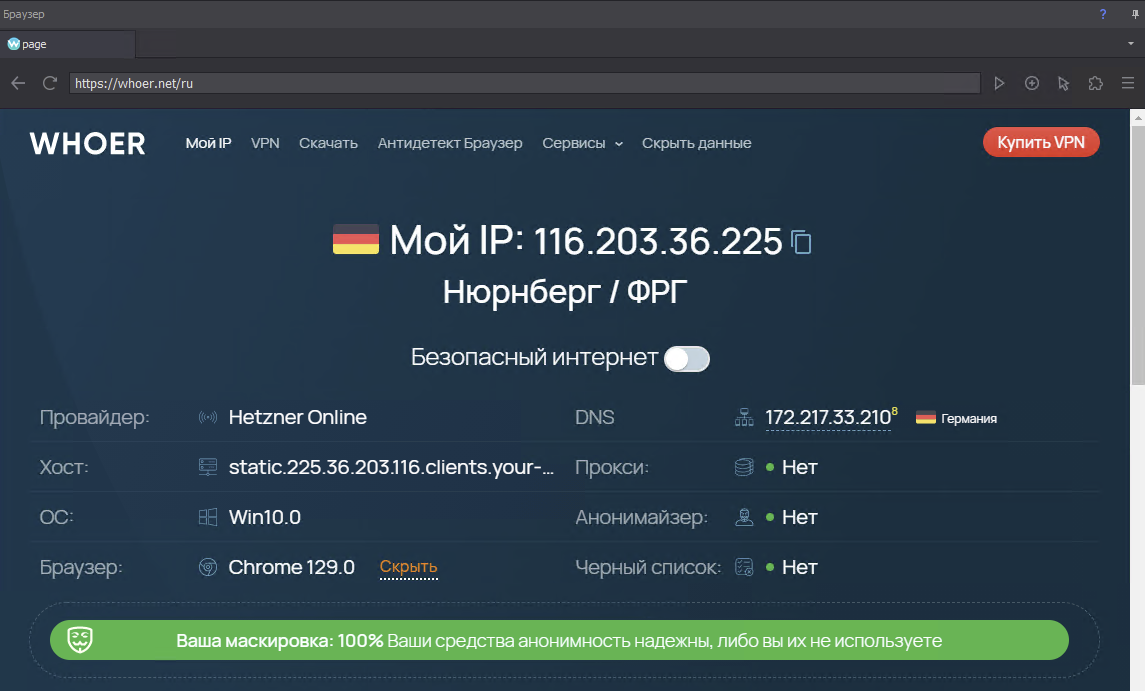Toggle the Безопасный интернет switch

coord(686,359)
